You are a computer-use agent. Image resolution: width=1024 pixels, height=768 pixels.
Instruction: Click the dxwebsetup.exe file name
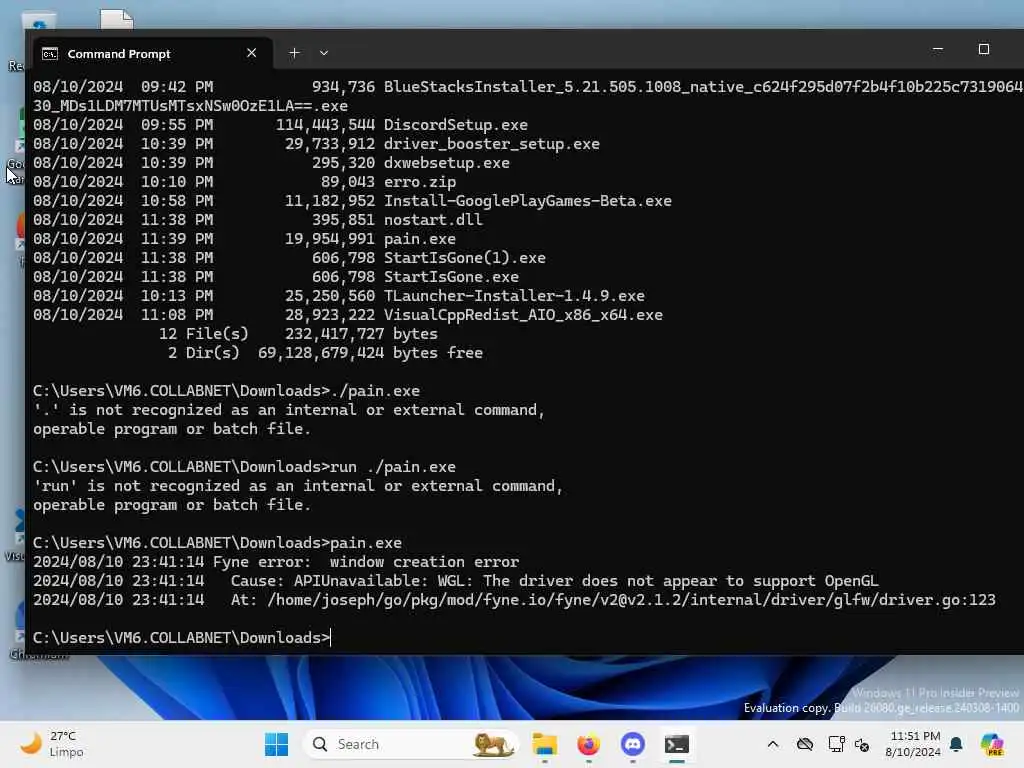447,163
